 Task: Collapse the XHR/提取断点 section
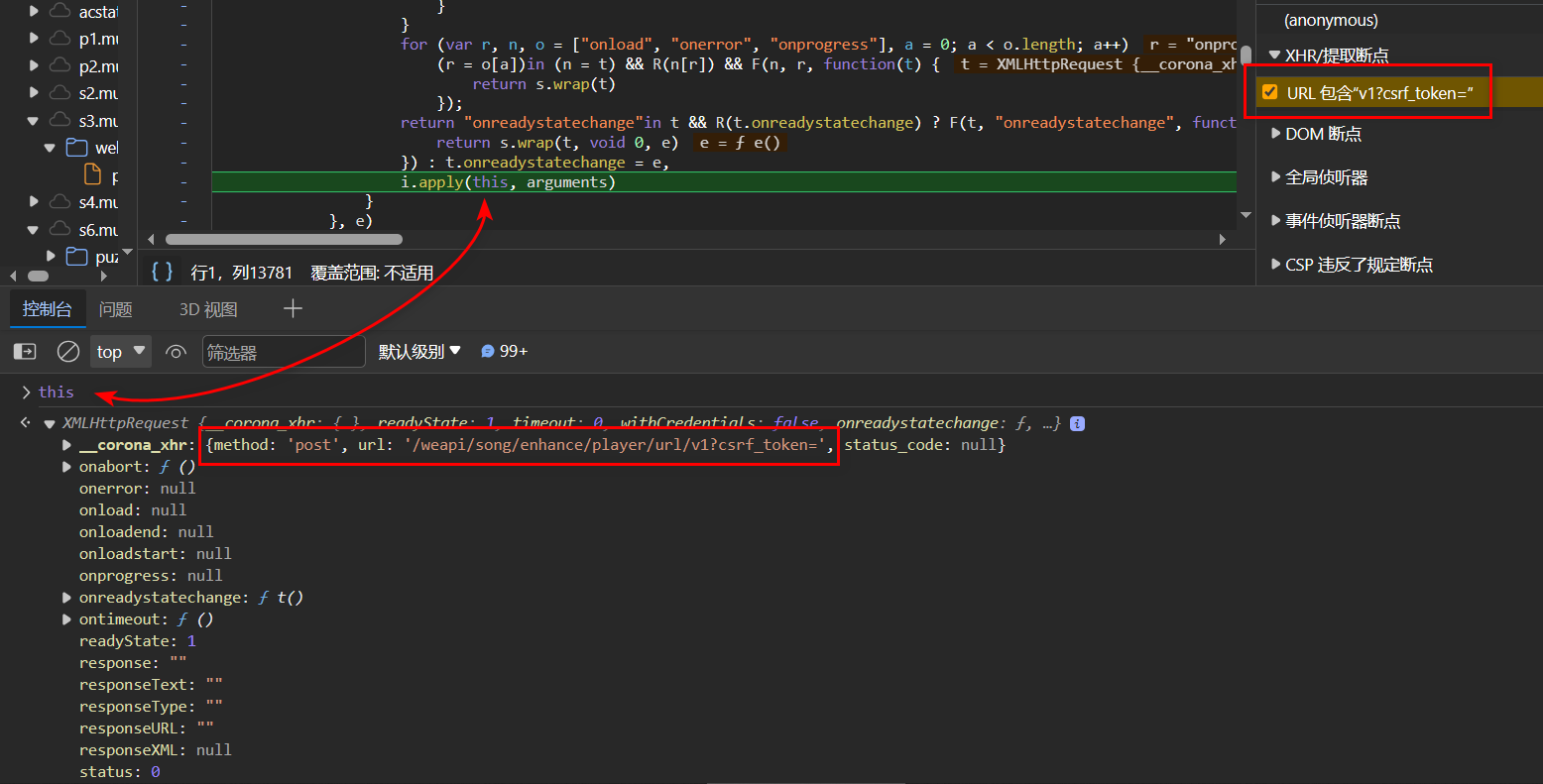(1275, 56)
